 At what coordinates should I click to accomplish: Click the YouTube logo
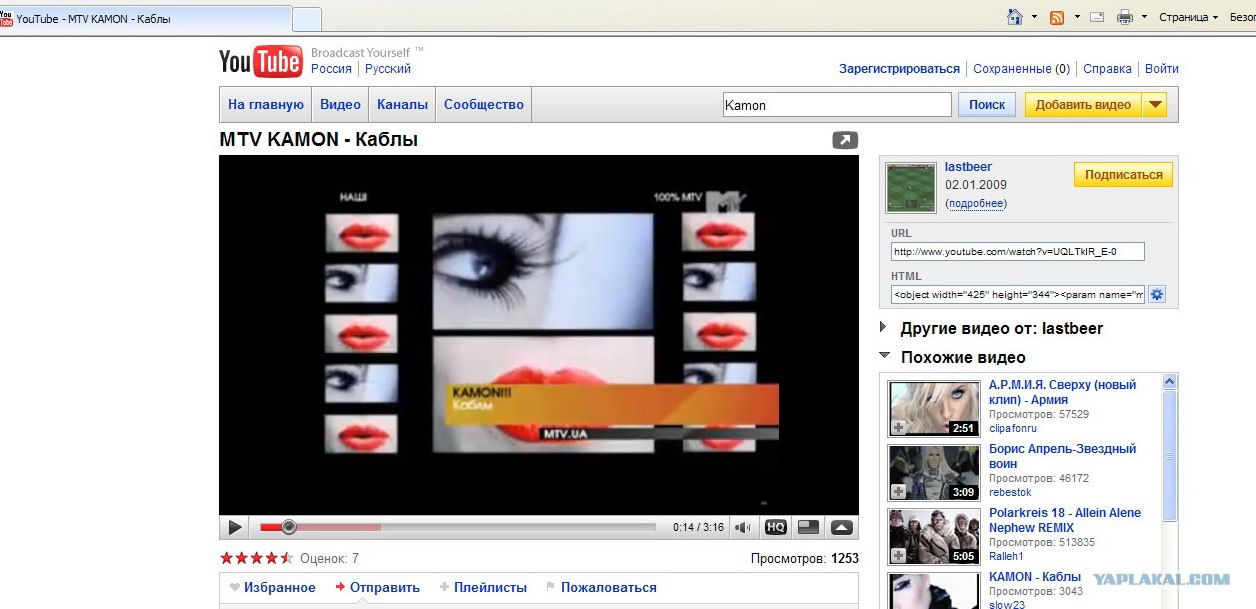click(260, 61)
